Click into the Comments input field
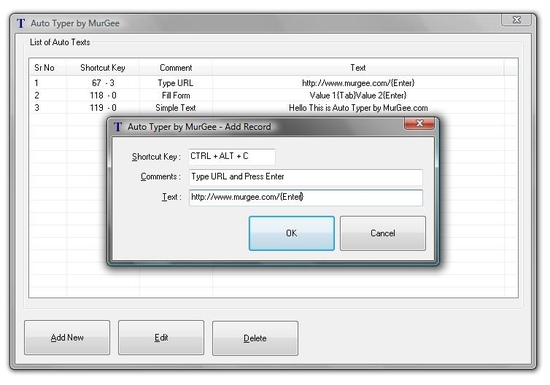550x385 pixels. tap(306, 177)
